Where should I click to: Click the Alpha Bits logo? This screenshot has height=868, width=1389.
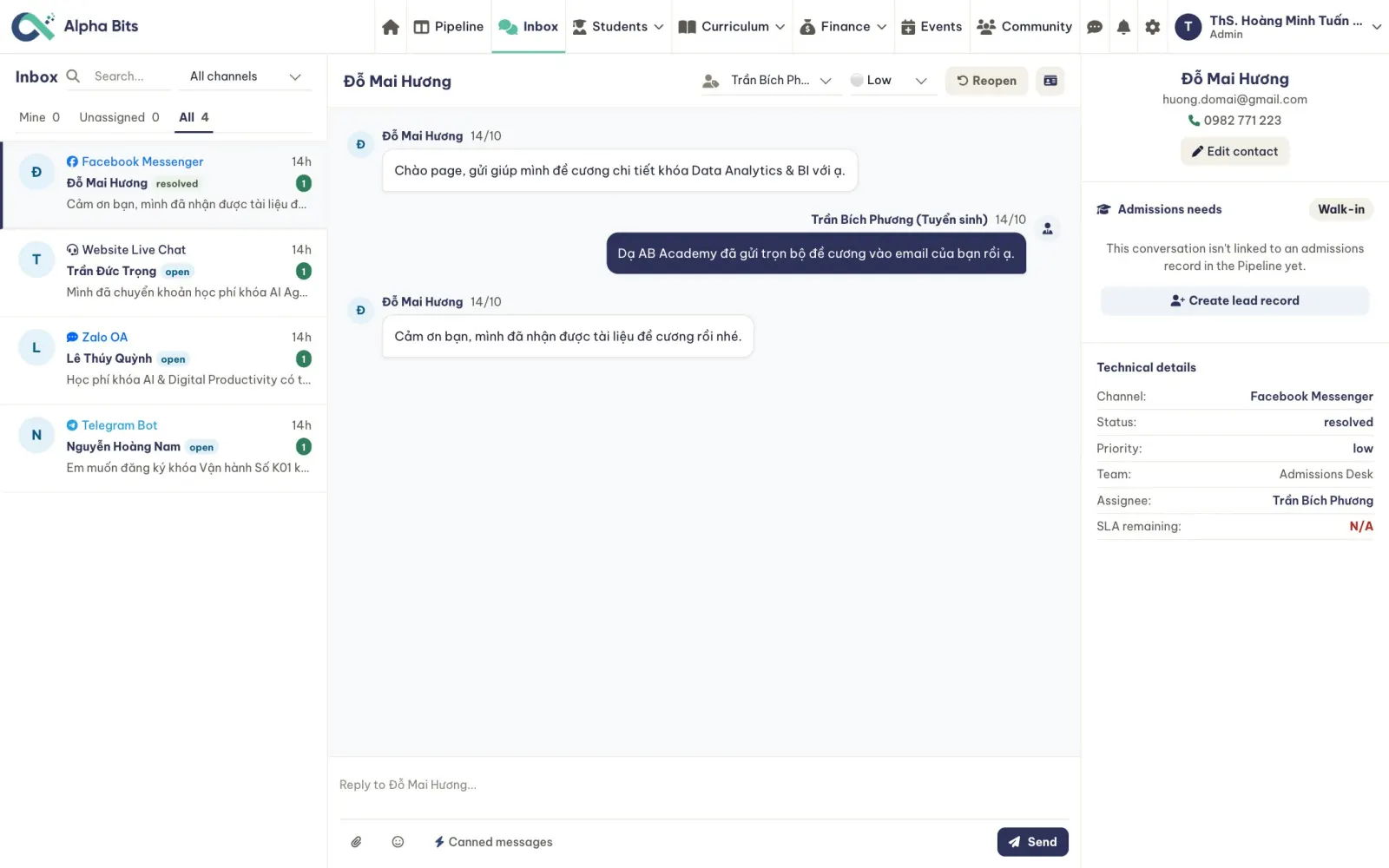point(75,26)
